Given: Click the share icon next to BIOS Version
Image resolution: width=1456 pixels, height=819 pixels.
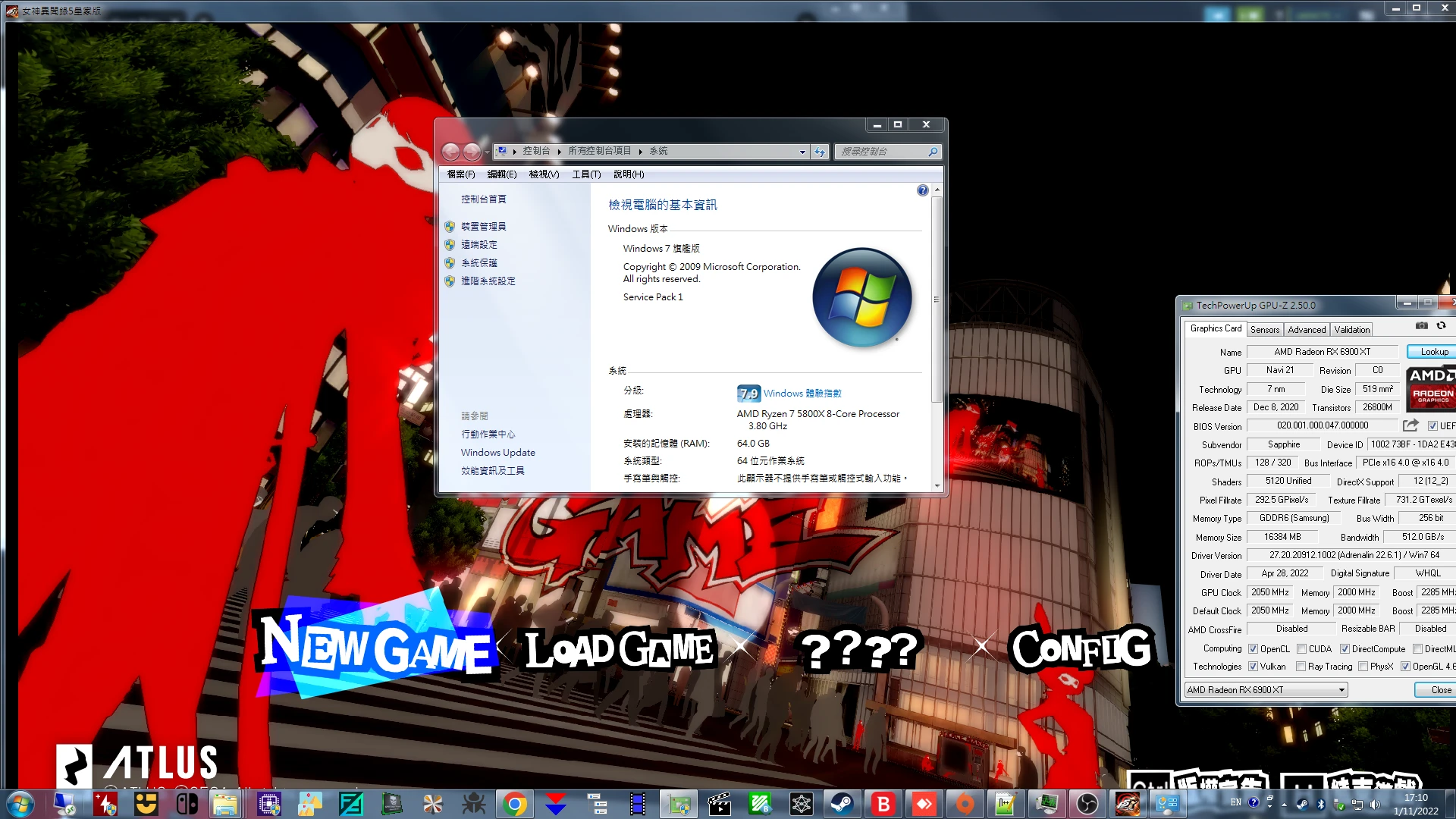Looking at the screenshot, I should (x=1412, y=425).
